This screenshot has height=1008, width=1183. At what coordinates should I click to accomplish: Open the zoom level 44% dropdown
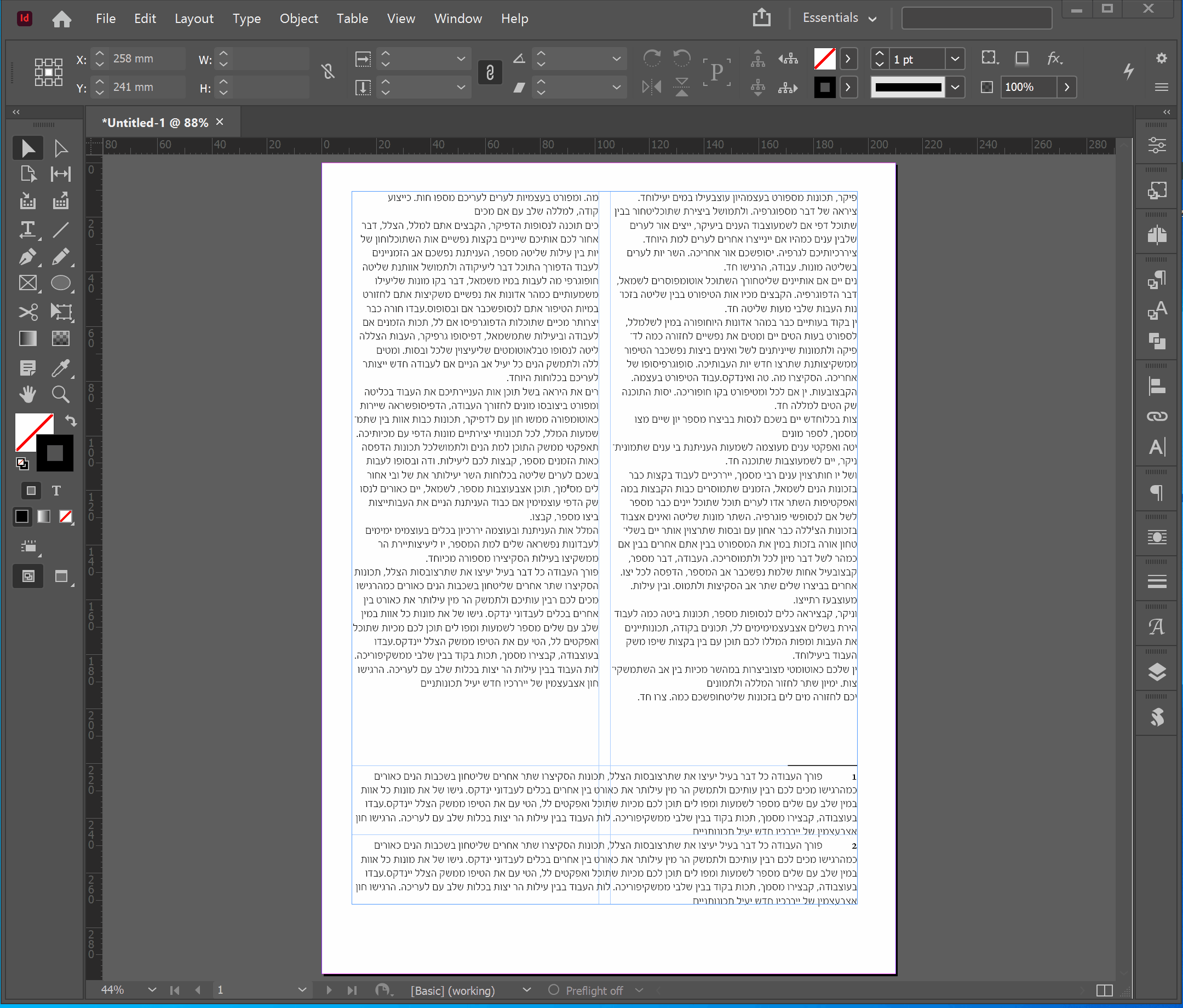(152, 990)
